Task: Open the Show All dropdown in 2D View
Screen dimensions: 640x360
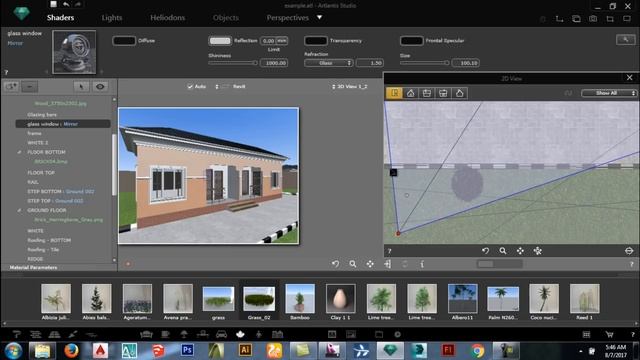Action: 609,93
